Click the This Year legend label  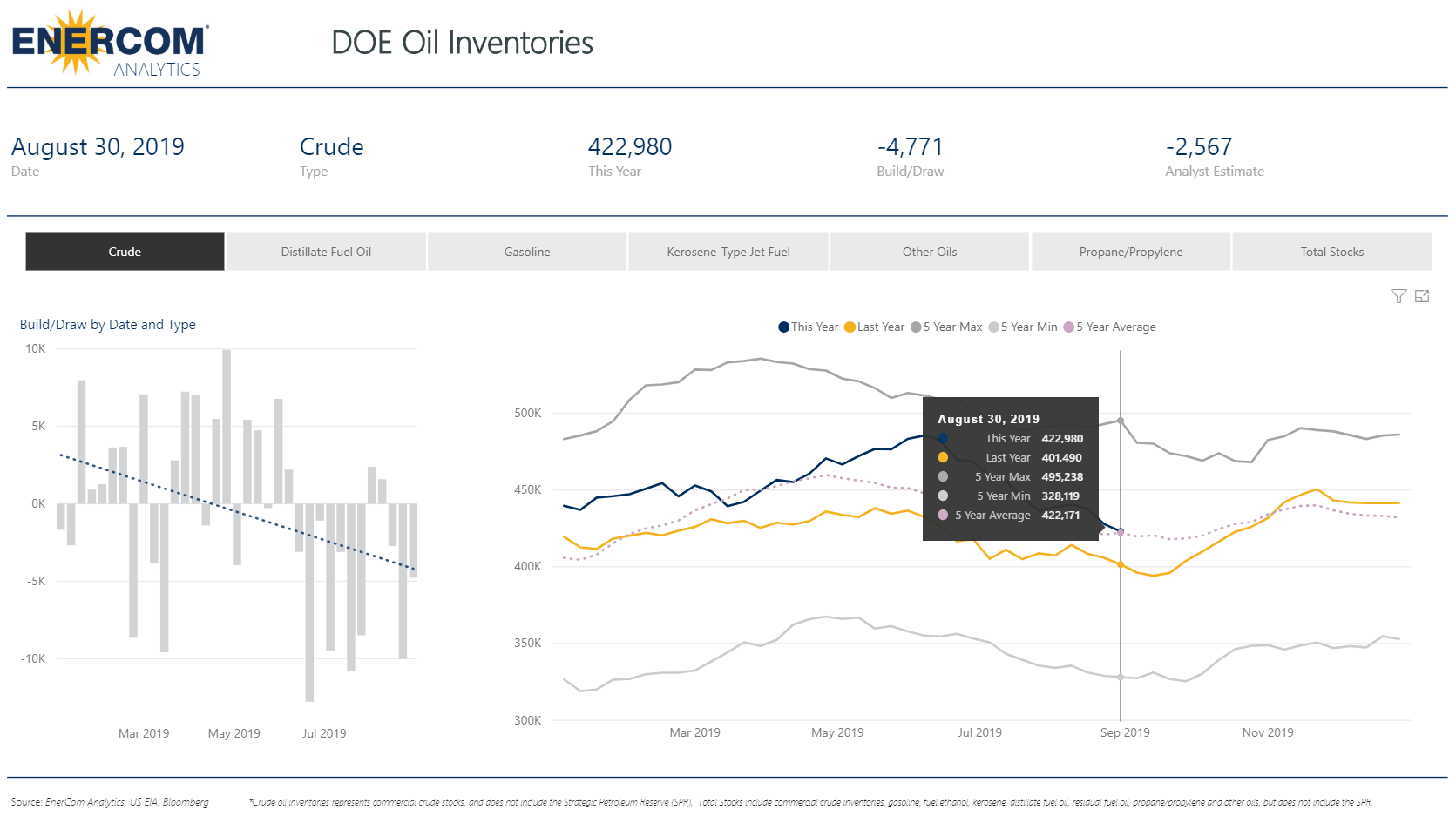click(815, 327)
